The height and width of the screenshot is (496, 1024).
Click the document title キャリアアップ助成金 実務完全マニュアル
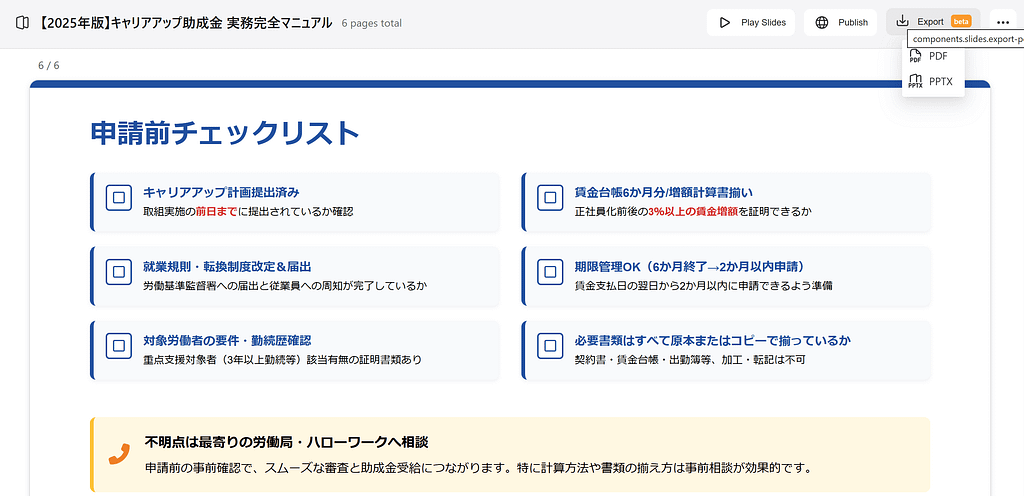(185, 22)
